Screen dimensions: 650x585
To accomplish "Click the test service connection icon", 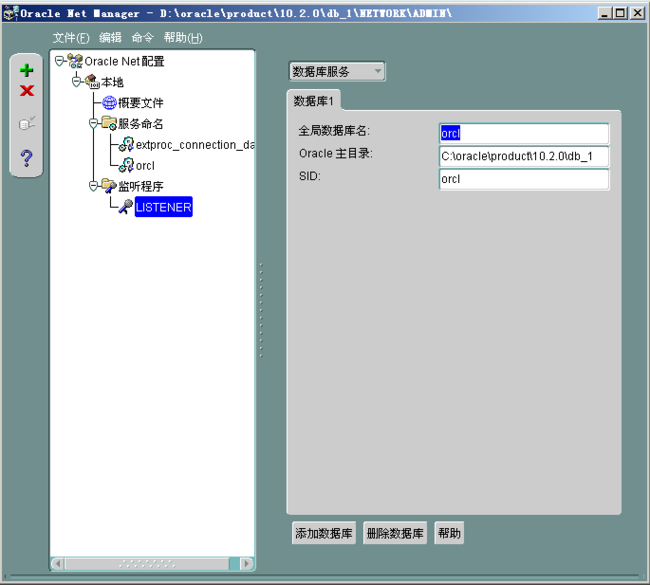I will [x=27, y=123].
